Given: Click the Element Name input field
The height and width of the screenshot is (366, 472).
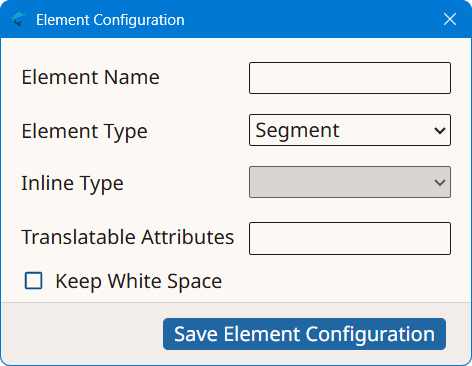Looking at the screenshot, I should (350, 78).
